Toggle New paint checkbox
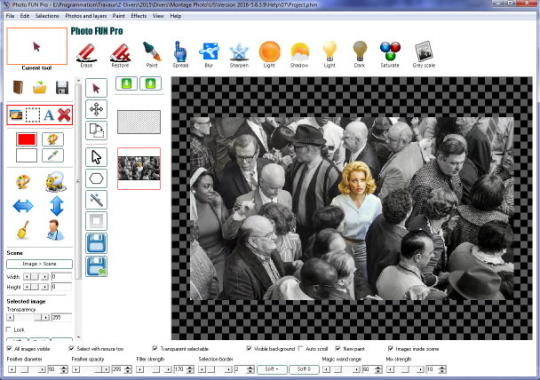The height and width of the screenshot is (380, 540). 338,349
